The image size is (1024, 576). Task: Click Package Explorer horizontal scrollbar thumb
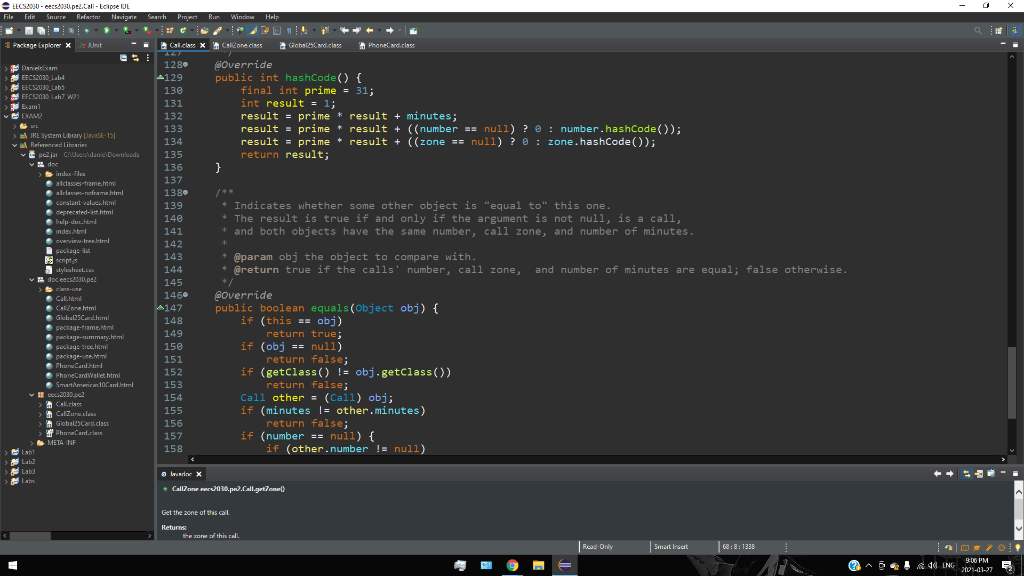coord(30,536)
